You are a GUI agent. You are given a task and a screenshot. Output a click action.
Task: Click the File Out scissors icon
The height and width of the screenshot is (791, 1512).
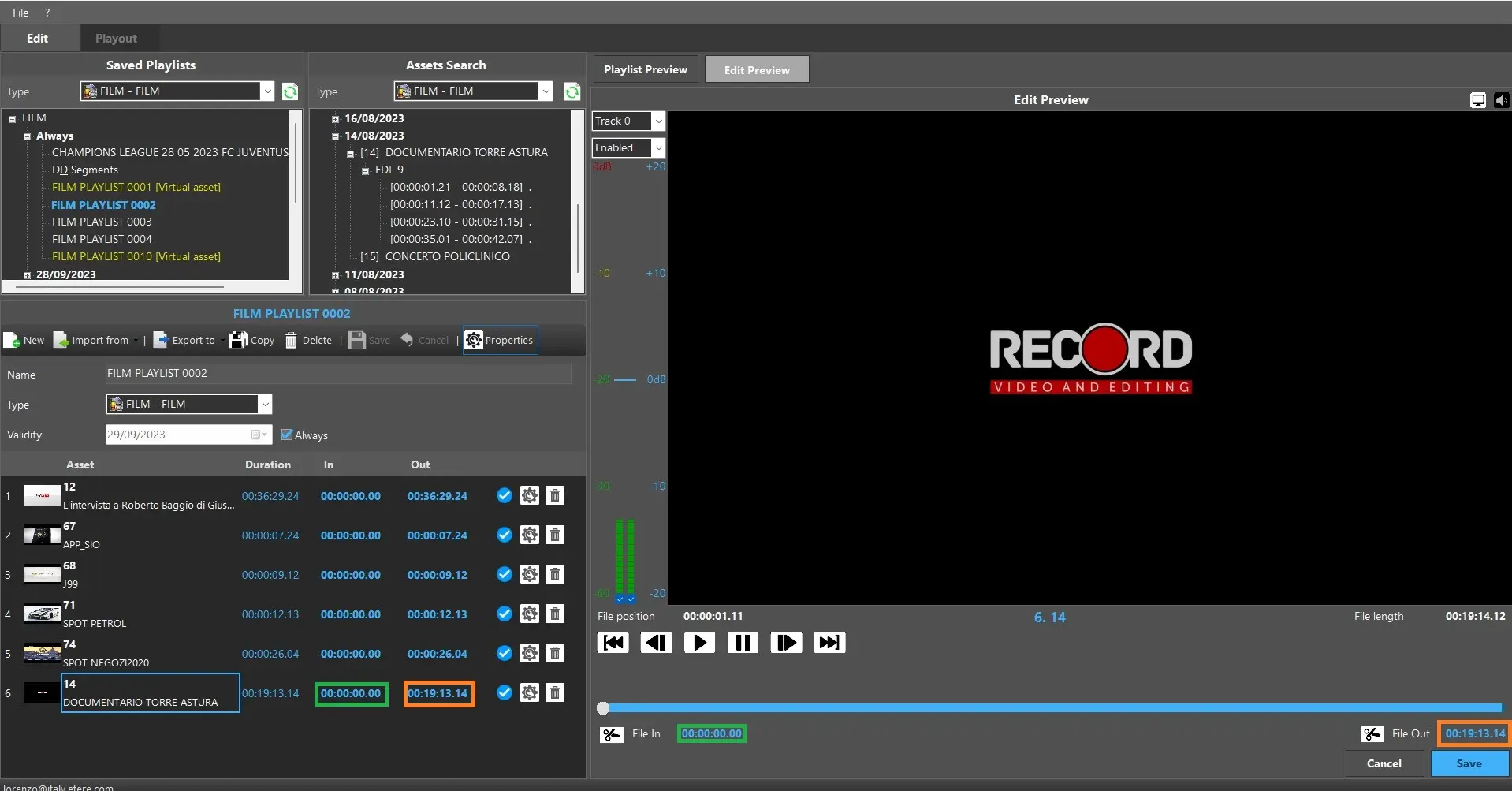1372,734
